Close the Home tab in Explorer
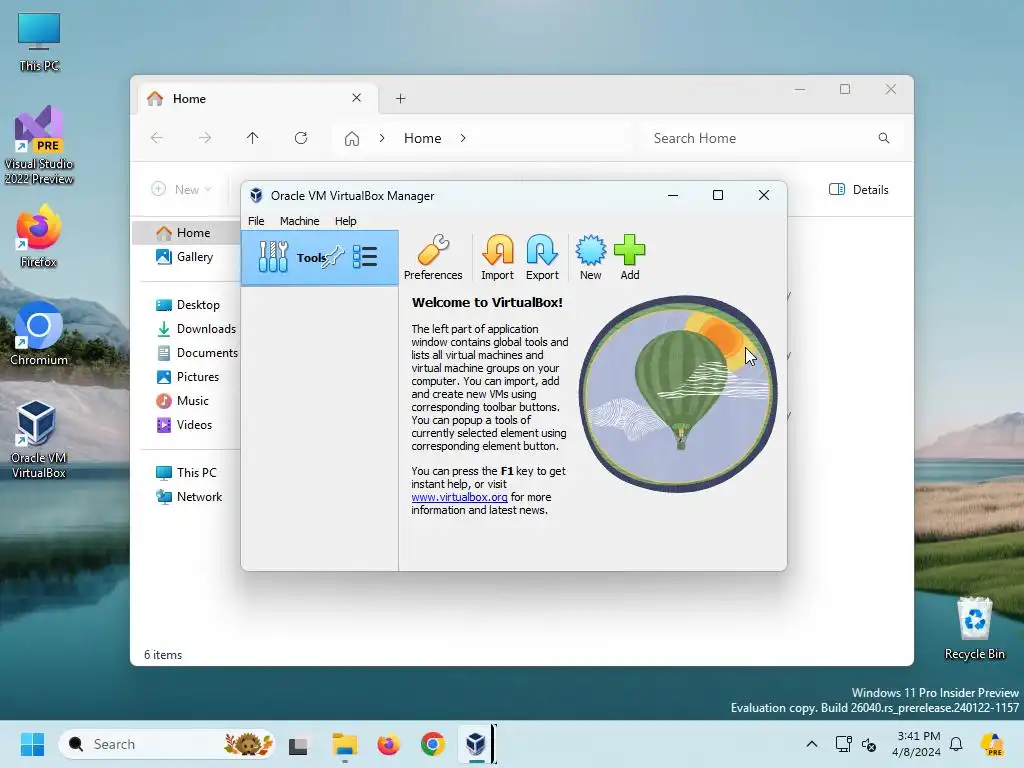1024x768 pixels. [357, 98]
